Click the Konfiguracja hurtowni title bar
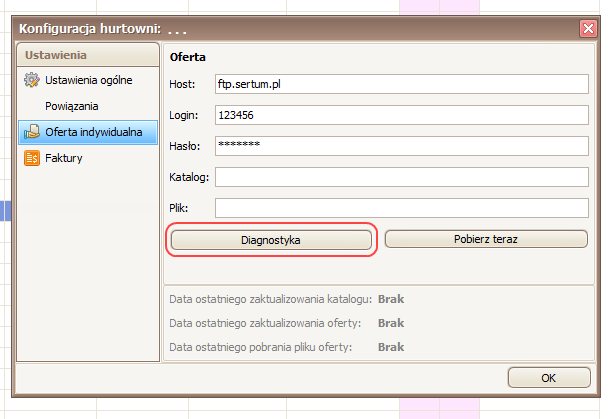The height and width of the screenshot is (419, 613). coord(300,29)
